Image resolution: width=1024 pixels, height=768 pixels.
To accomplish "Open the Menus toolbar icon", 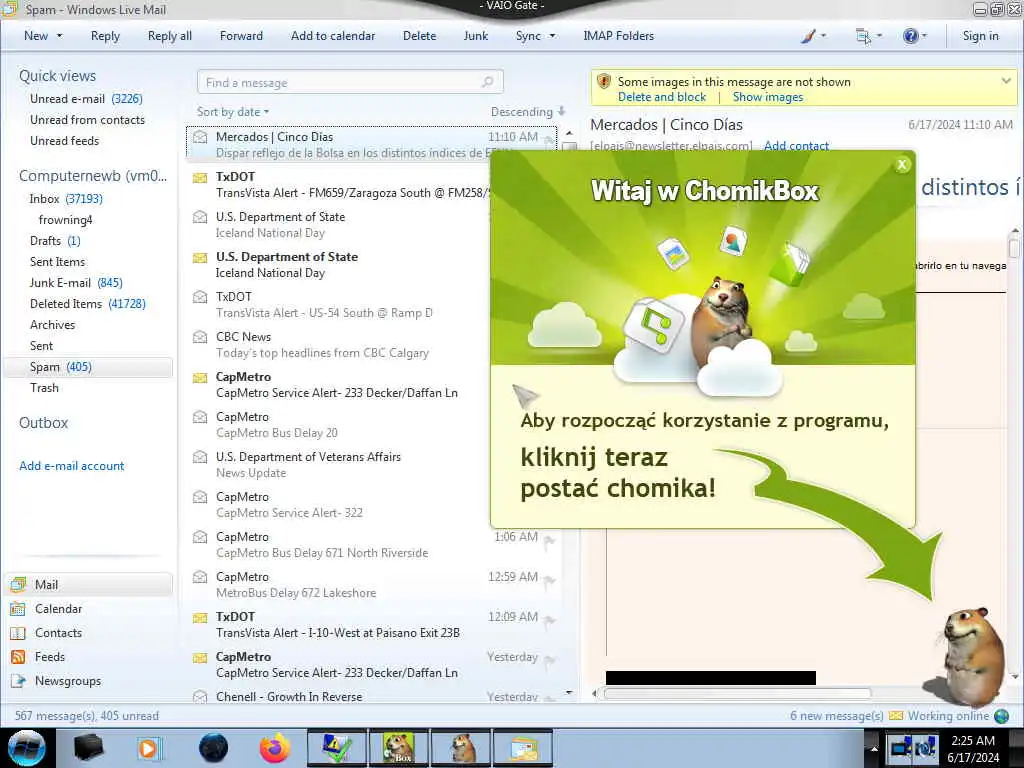I will (x=863, y=36).
